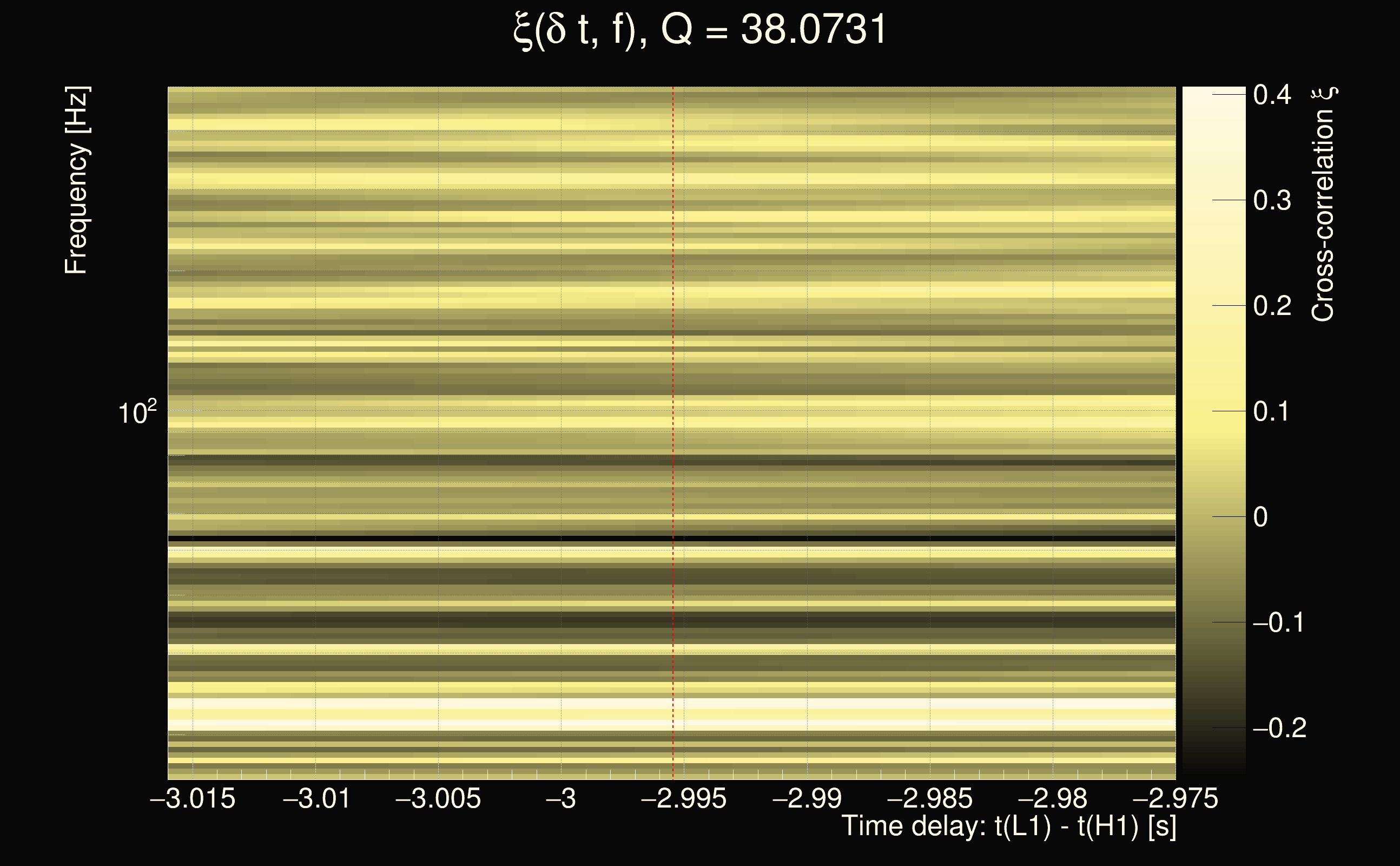Click the 0.1 colorbar tick label
Image resolution: width=1400 pixels, height=866 pixels.
pyautogui.click(x=1272, y=411)
